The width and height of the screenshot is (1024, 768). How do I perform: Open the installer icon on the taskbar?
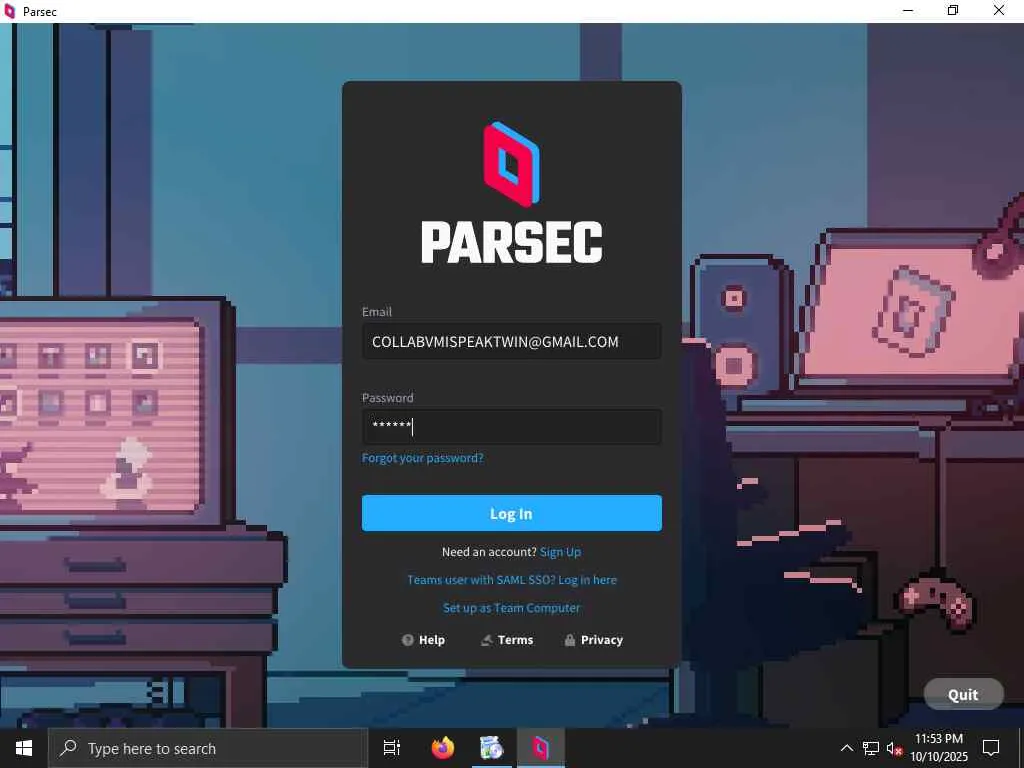[491, 748]
